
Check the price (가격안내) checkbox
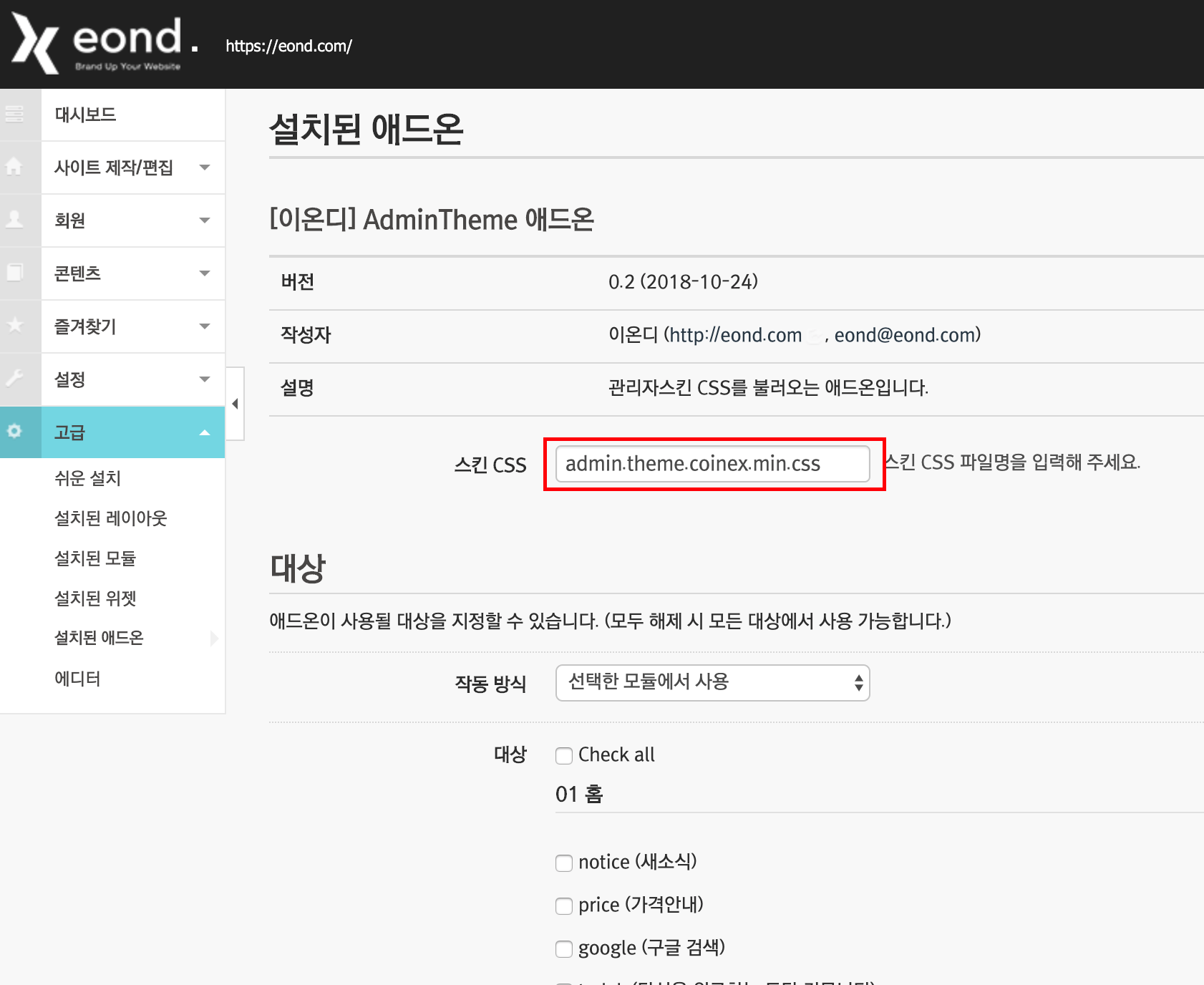[x=564, y=906]
